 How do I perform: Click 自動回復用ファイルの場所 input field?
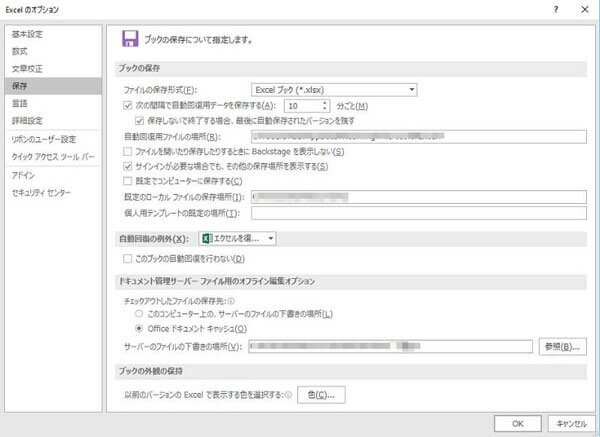tap(419, 137)
